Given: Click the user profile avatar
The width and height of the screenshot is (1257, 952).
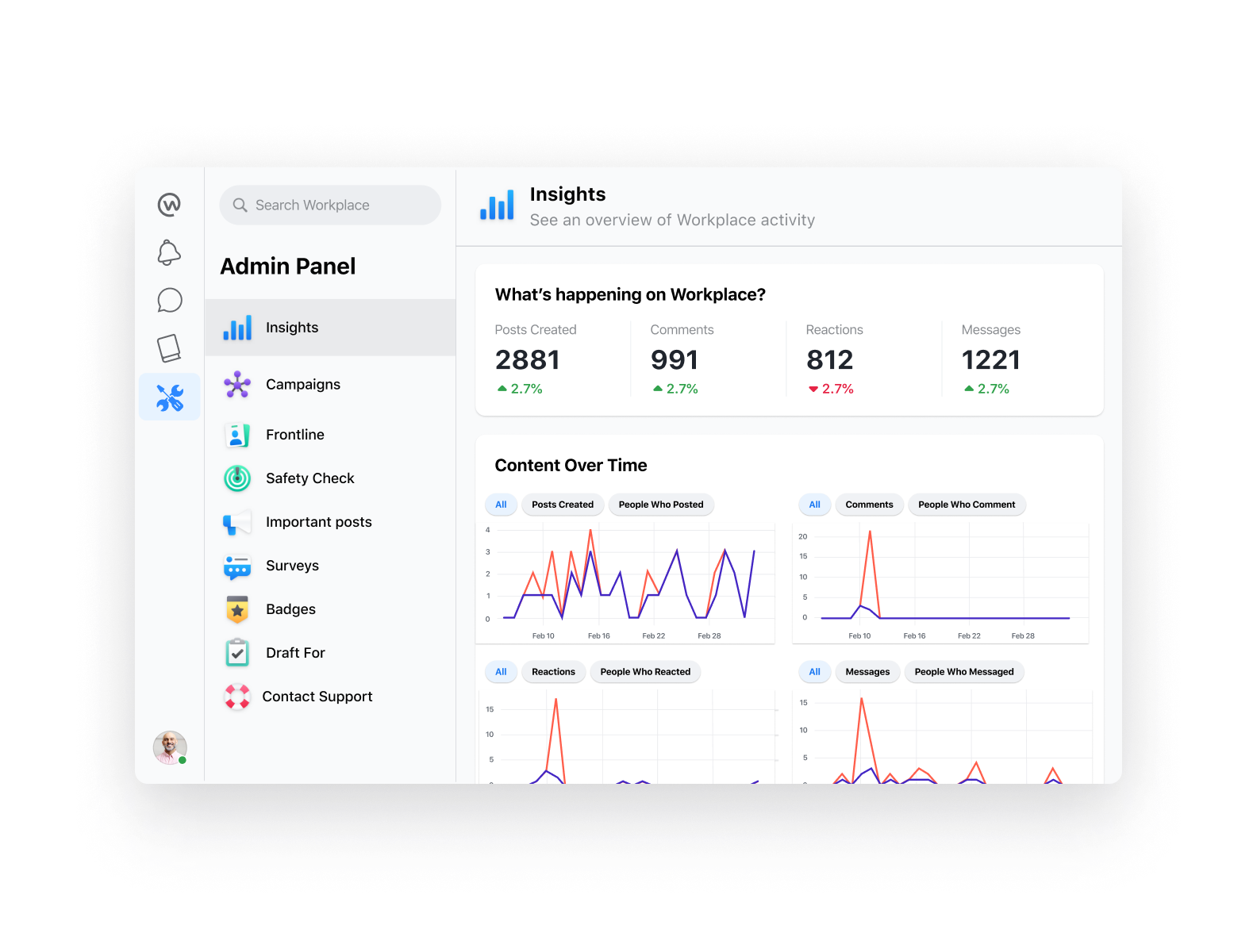Looking at the screenshot, I should 170,747.
